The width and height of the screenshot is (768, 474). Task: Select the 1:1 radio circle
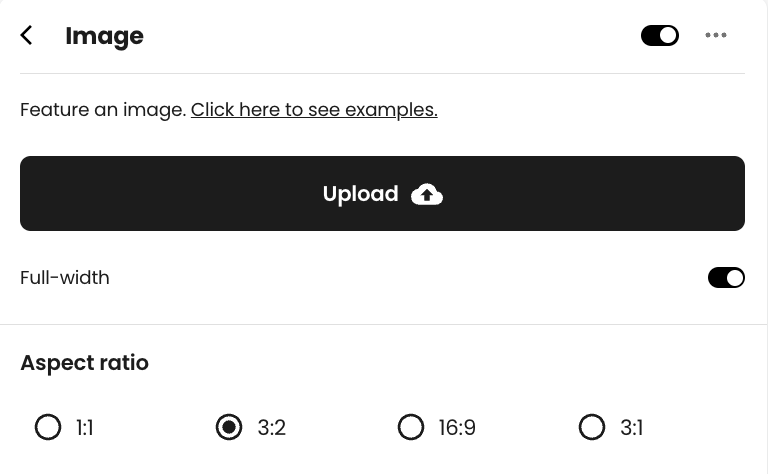coord(48,427)
